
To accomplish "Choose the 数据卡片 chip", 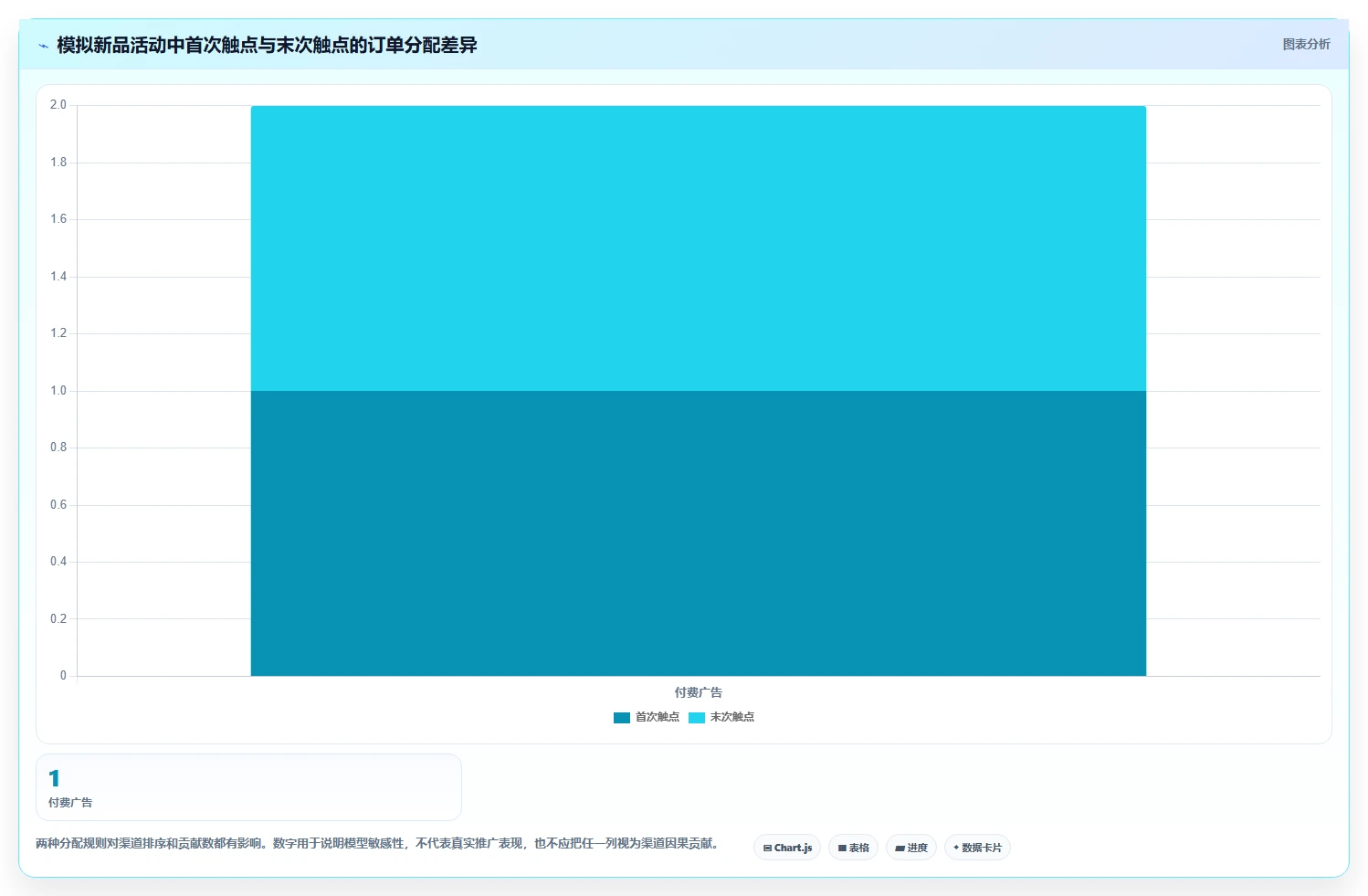I will pos(977,848).
